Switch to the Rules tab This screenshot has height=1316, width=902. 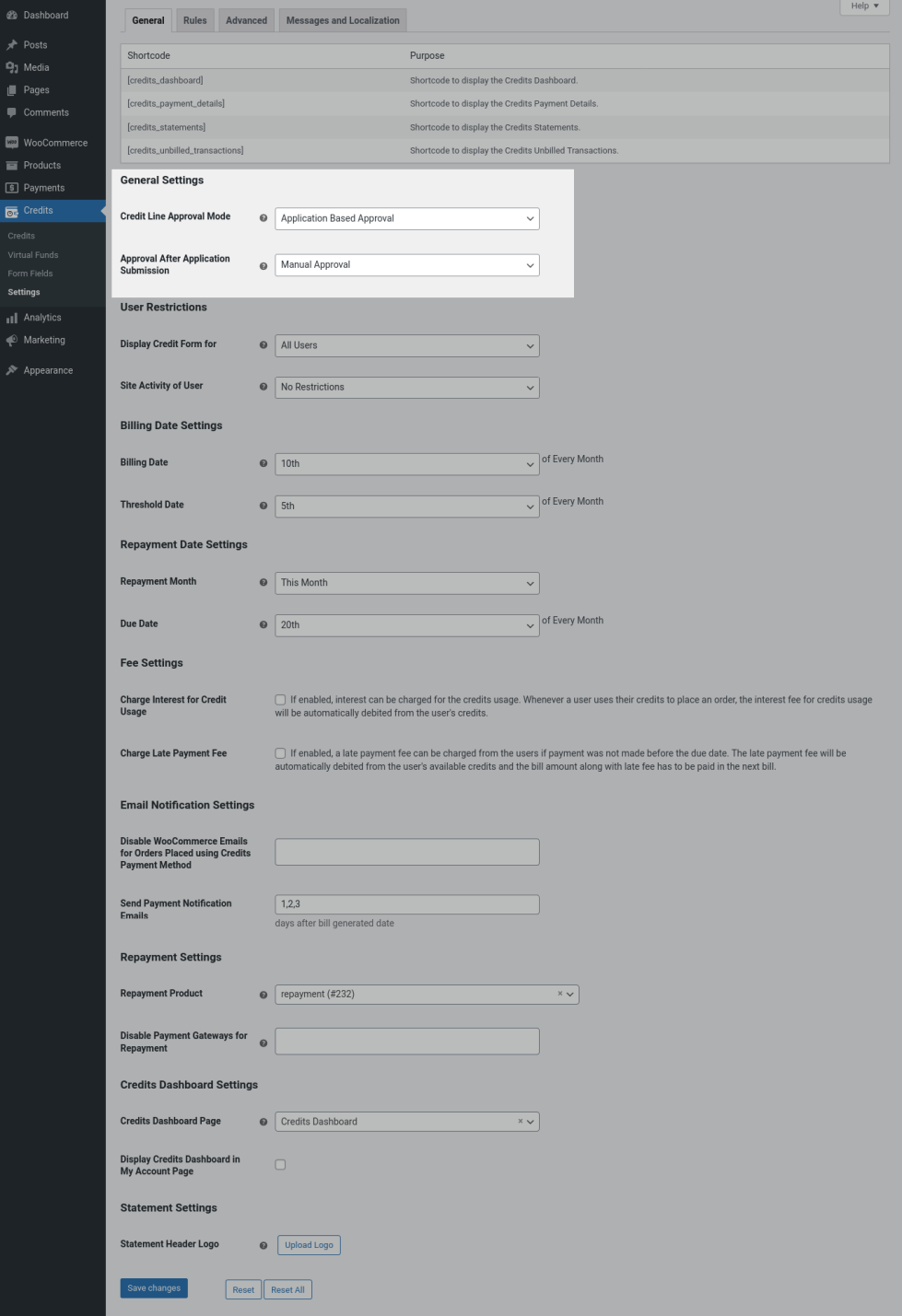(x=194, y=20)
